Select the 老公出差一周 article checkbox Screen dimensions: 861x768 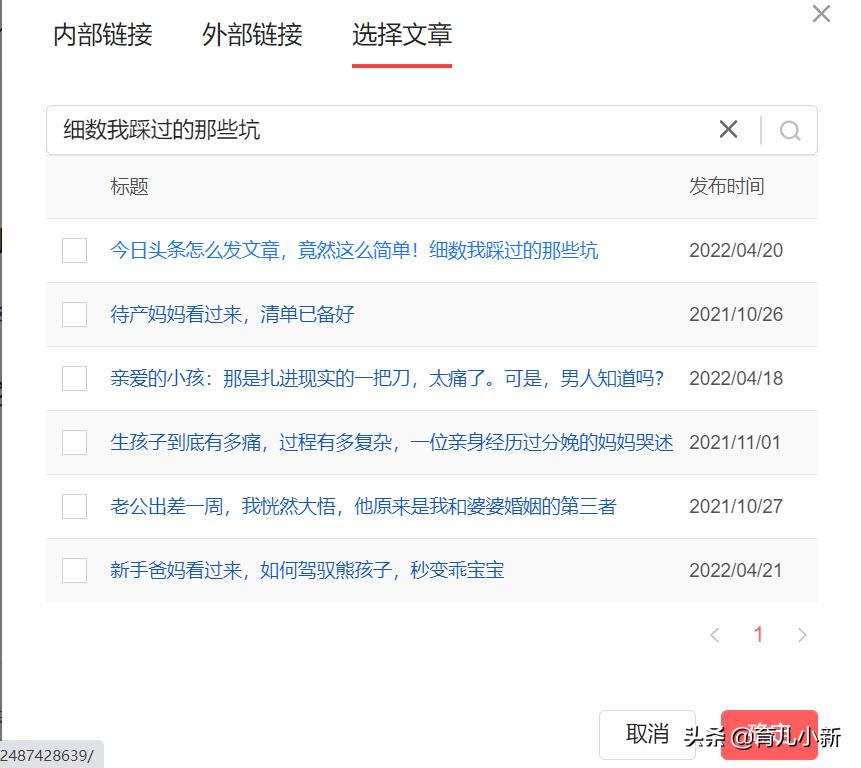[74, 506]
